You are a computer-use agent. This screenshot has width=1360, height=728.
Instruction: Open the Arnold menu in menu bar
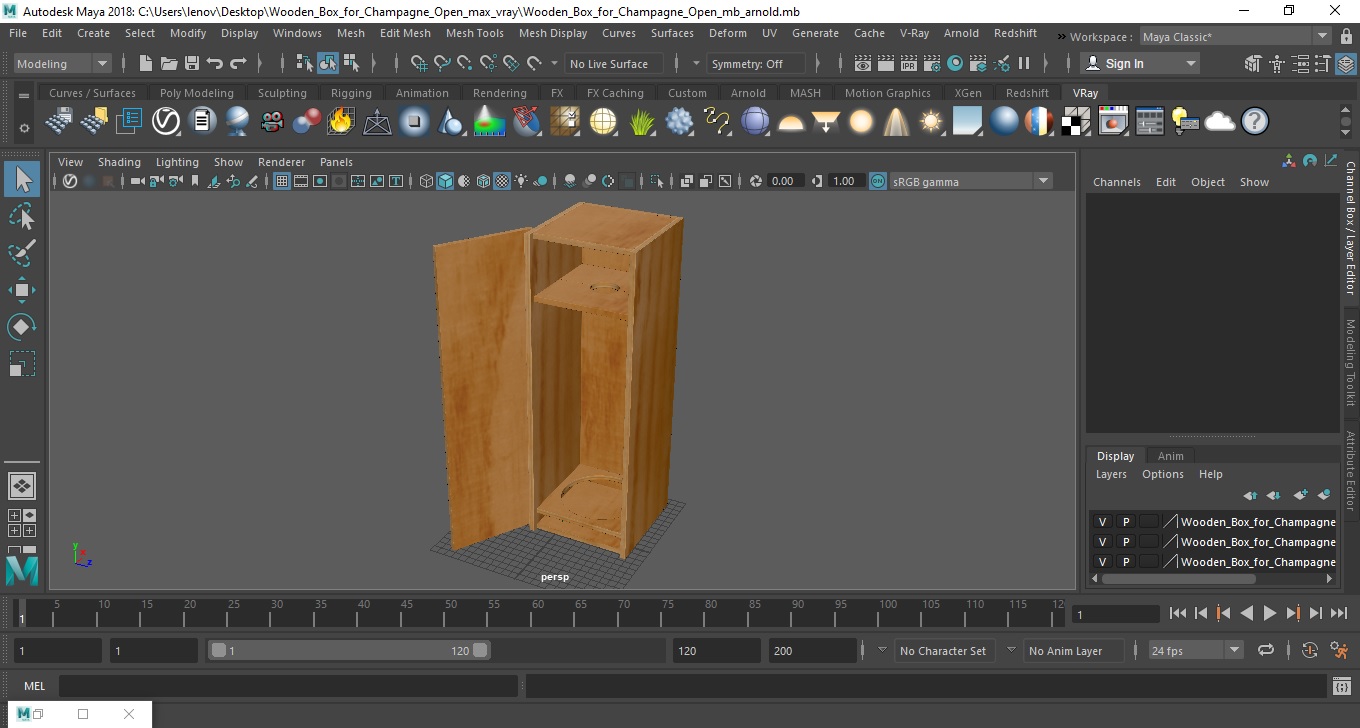[961, 33]
